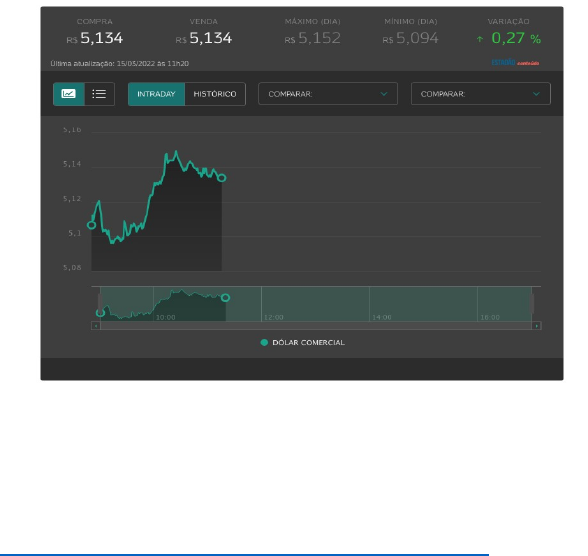Open the first COMPARAR dropdown

328,94
